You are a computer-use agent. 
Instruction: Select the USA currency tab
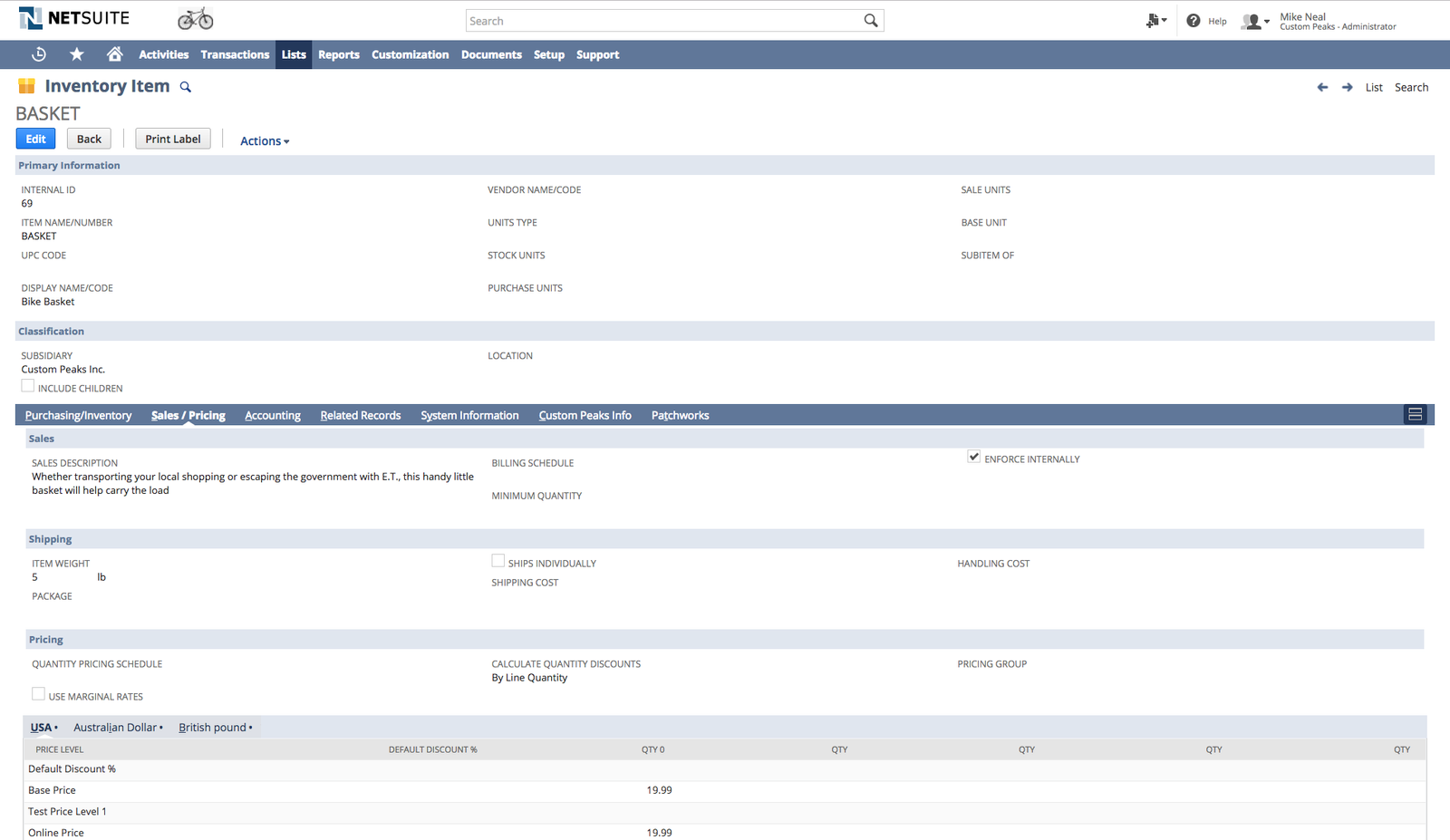tap(43, 727)
